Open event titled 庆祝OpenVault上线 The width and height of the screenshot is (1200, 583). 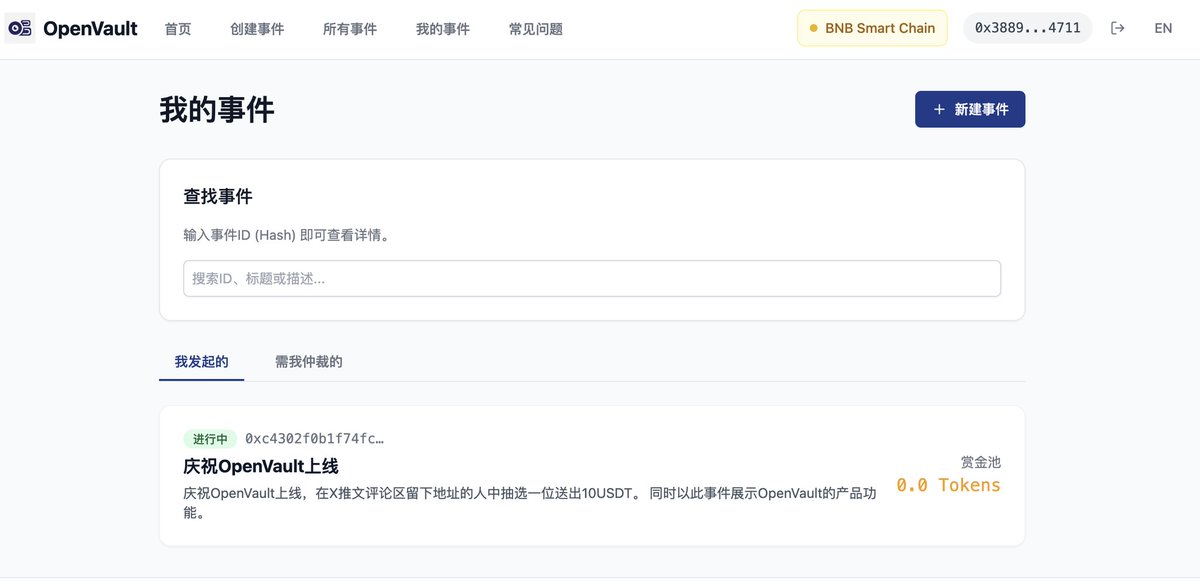click(x=261, y=466)
